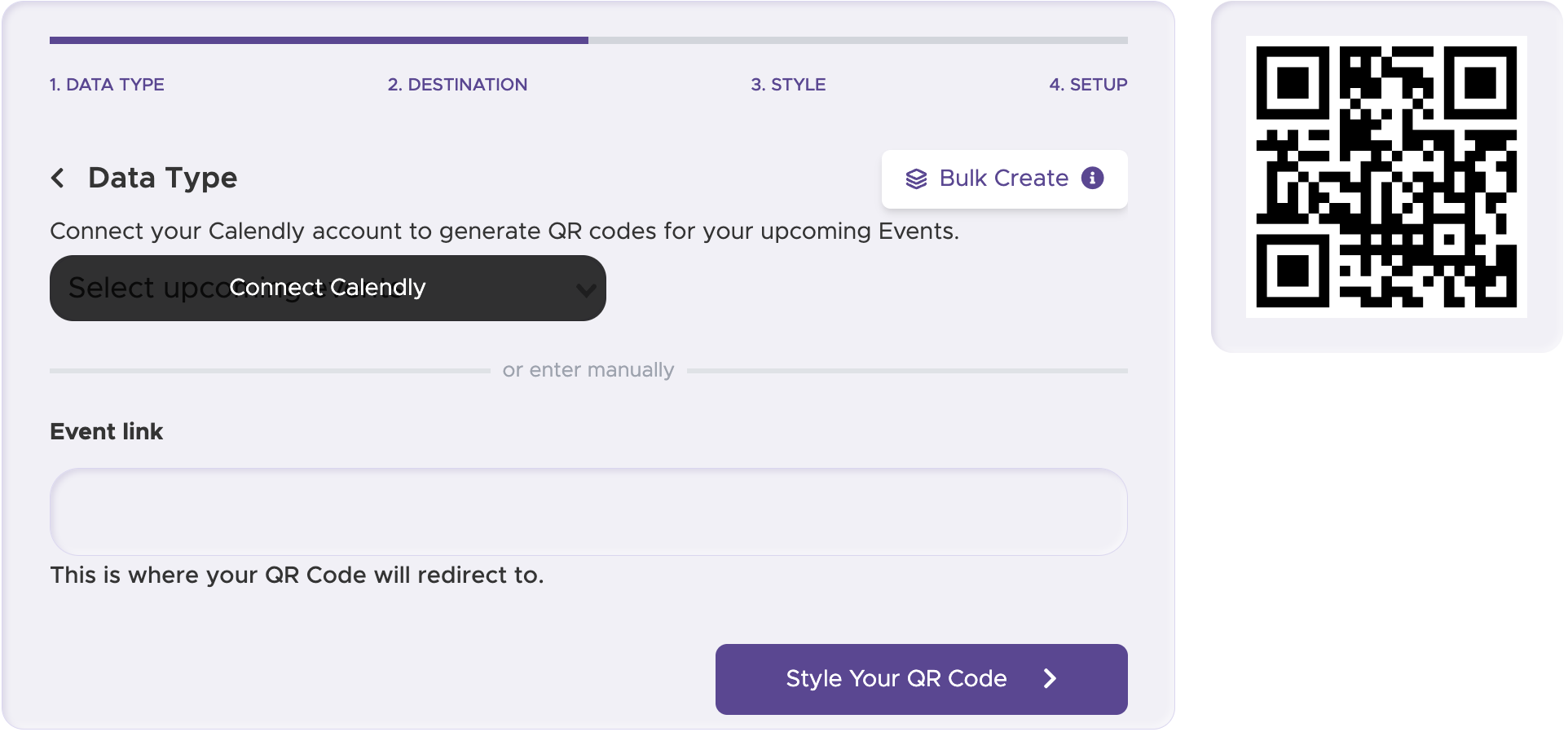
Task: Click the arrow icon in Style Your QR Code
Action: (x=1051, y=678)
